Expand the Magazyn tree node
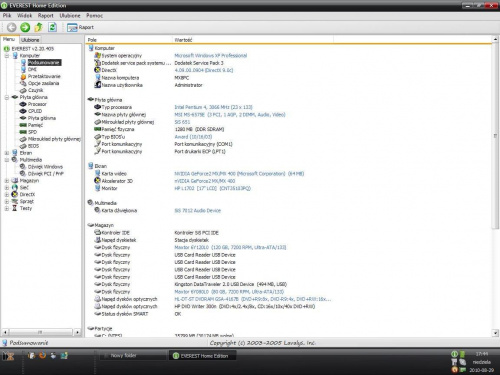 tap(7, 181)
